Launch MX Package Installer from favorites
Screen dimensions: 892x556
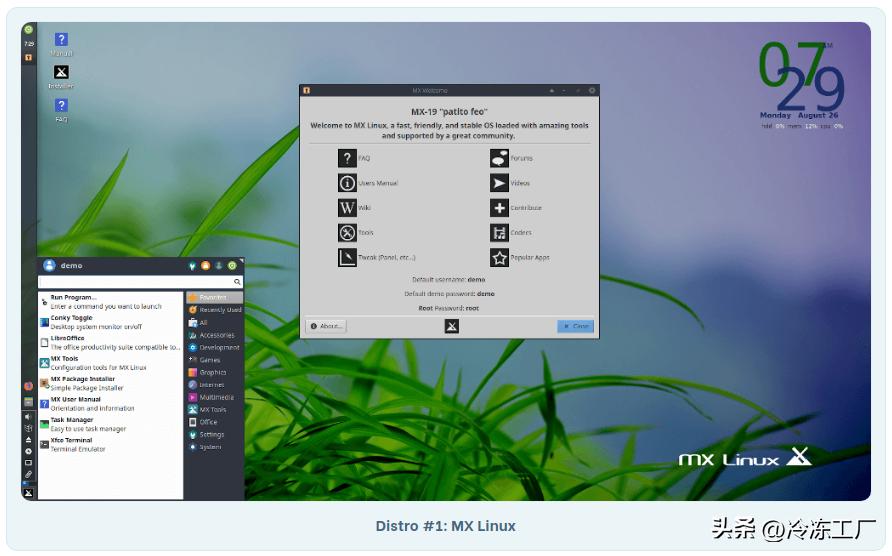111,384
